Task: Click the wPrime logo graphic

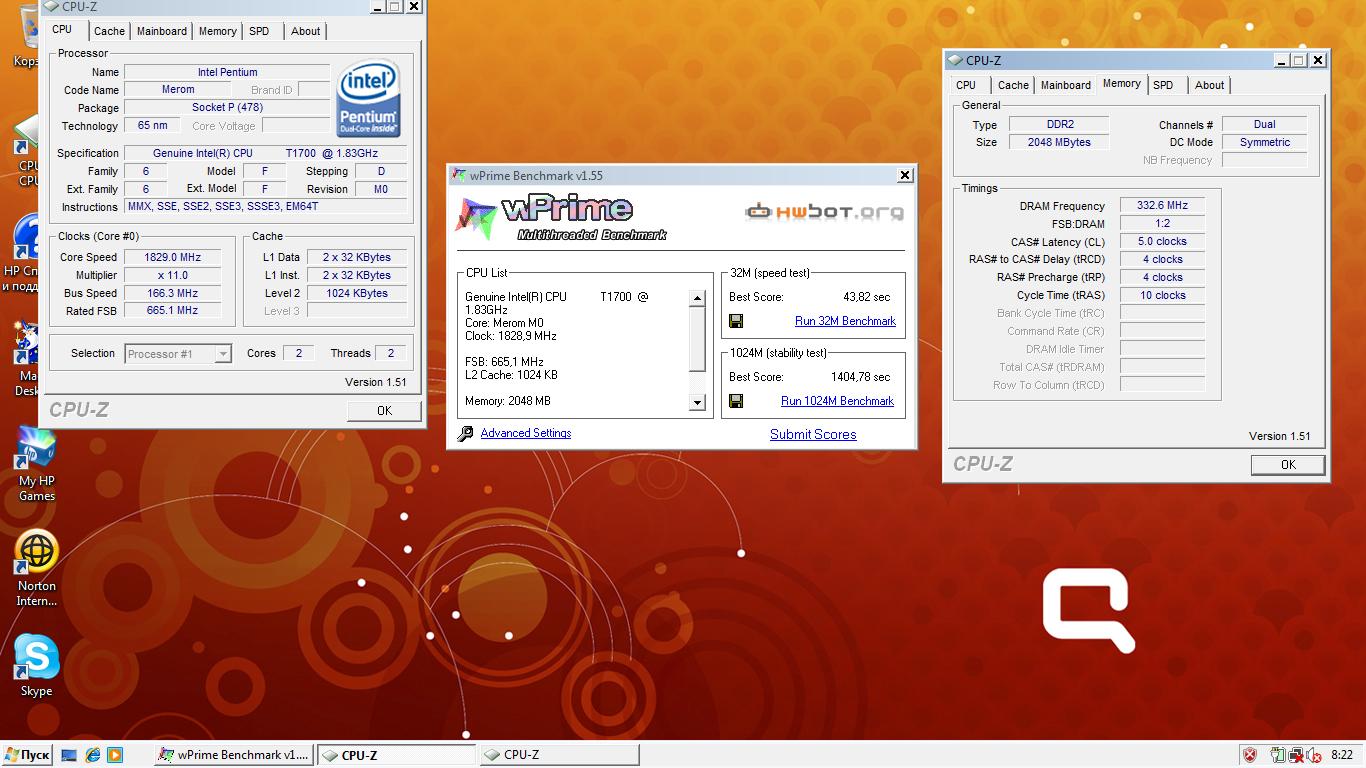Action: [x=560, y=218]
